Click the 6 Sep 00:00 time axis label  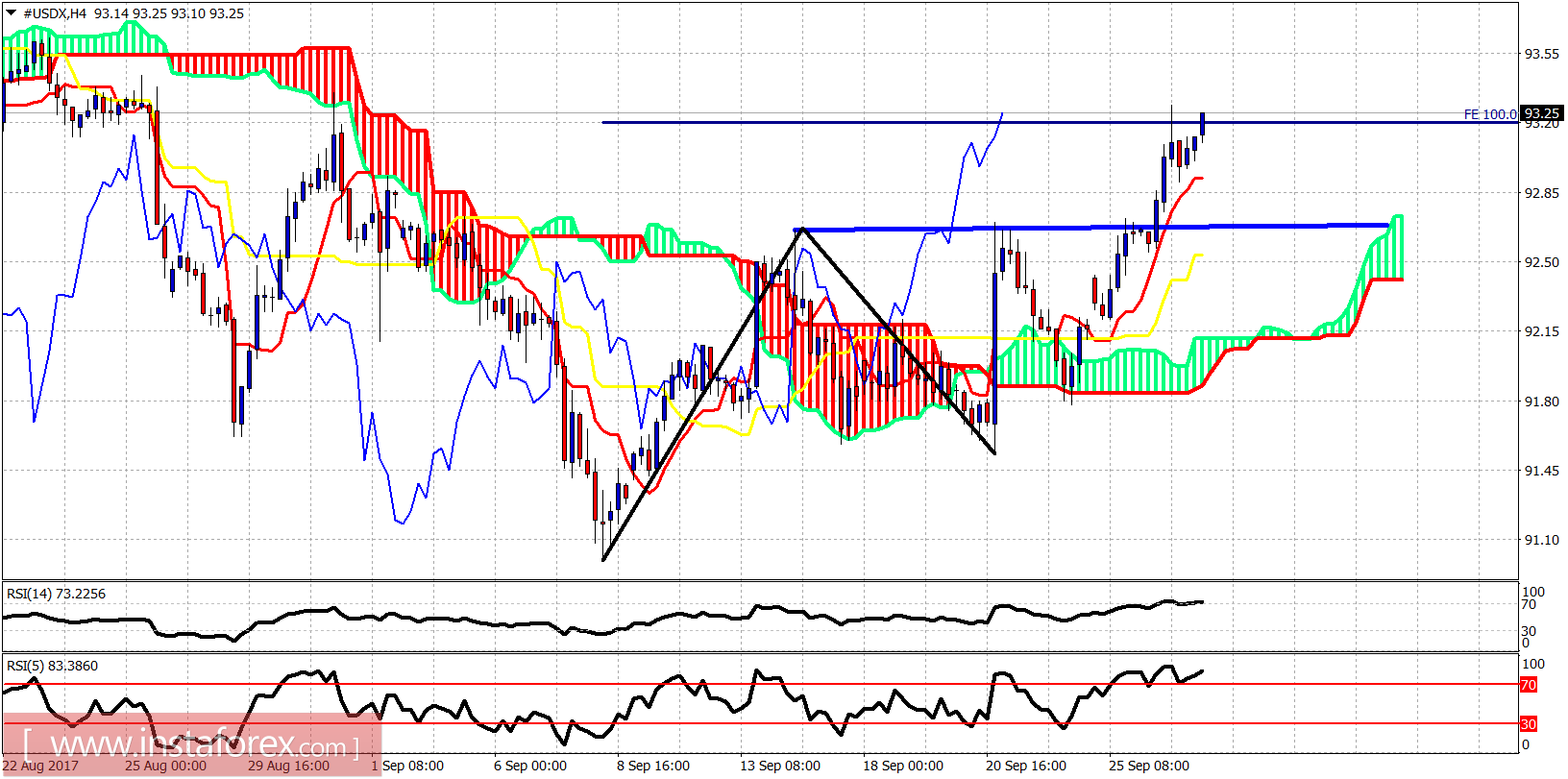click(x=530, y=766)
